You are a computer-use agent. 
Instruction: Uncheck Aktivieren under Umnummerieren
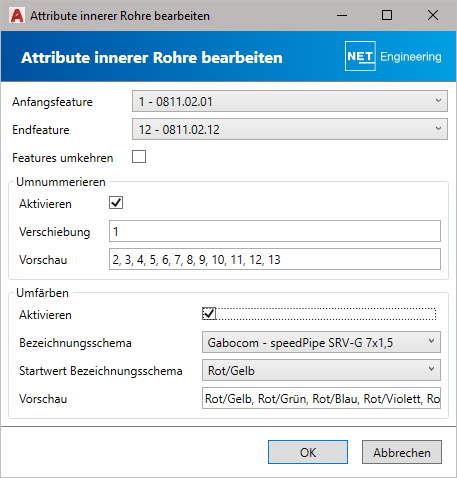coord(116,203)
